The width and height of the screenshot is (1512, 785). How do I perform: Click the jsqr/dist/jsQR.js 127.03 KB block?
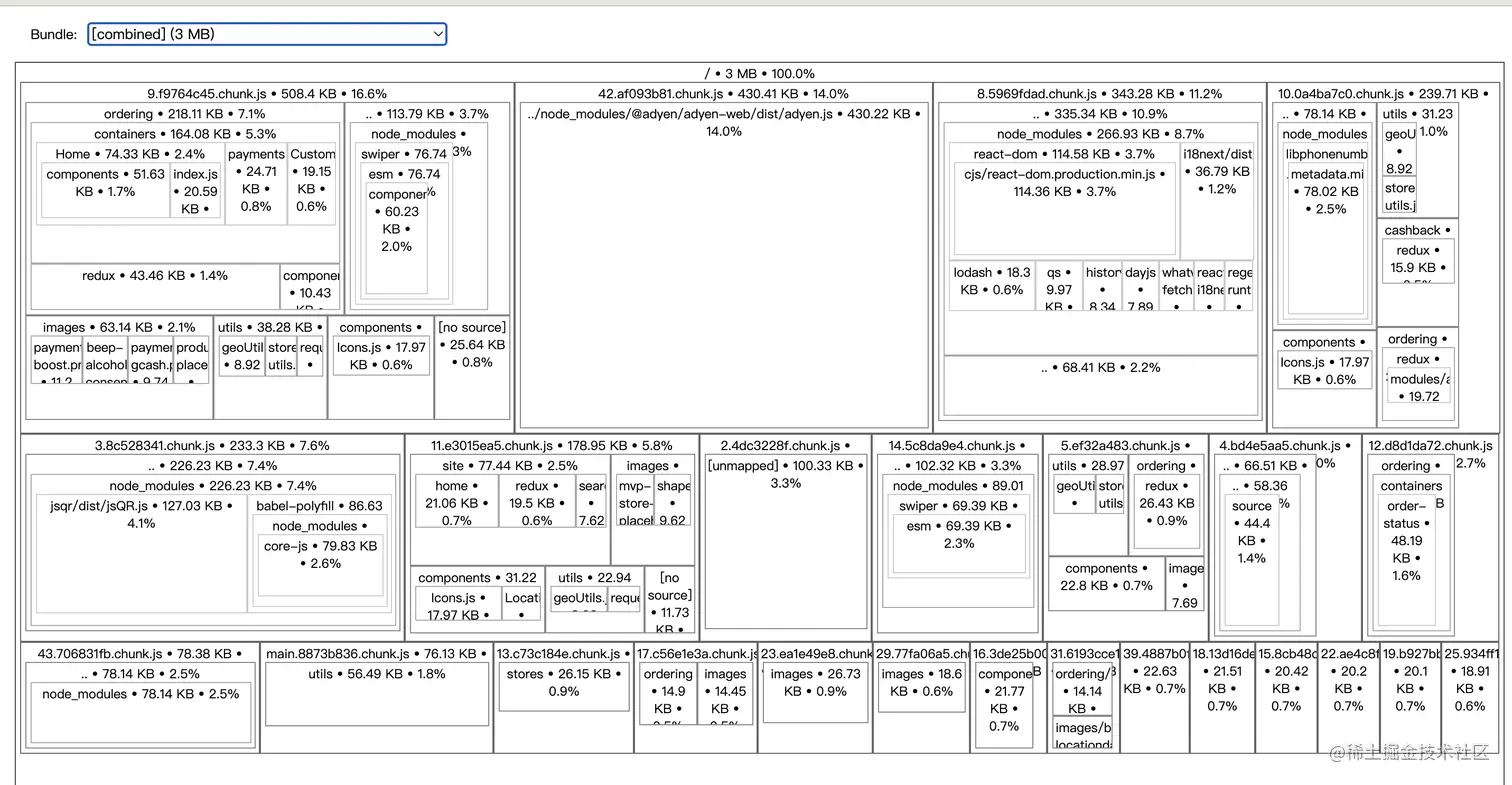point(142,552)
